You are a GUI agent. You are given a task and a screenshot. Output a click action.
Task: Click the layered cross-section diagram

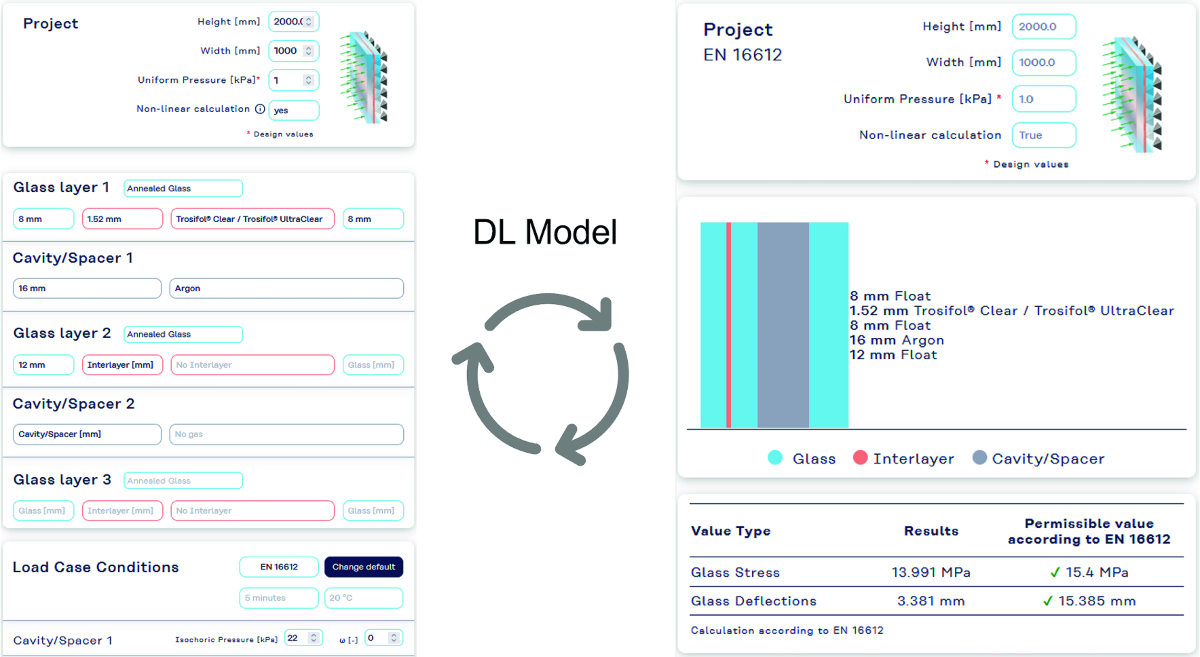pyautogui.click(x=775, y=325)
